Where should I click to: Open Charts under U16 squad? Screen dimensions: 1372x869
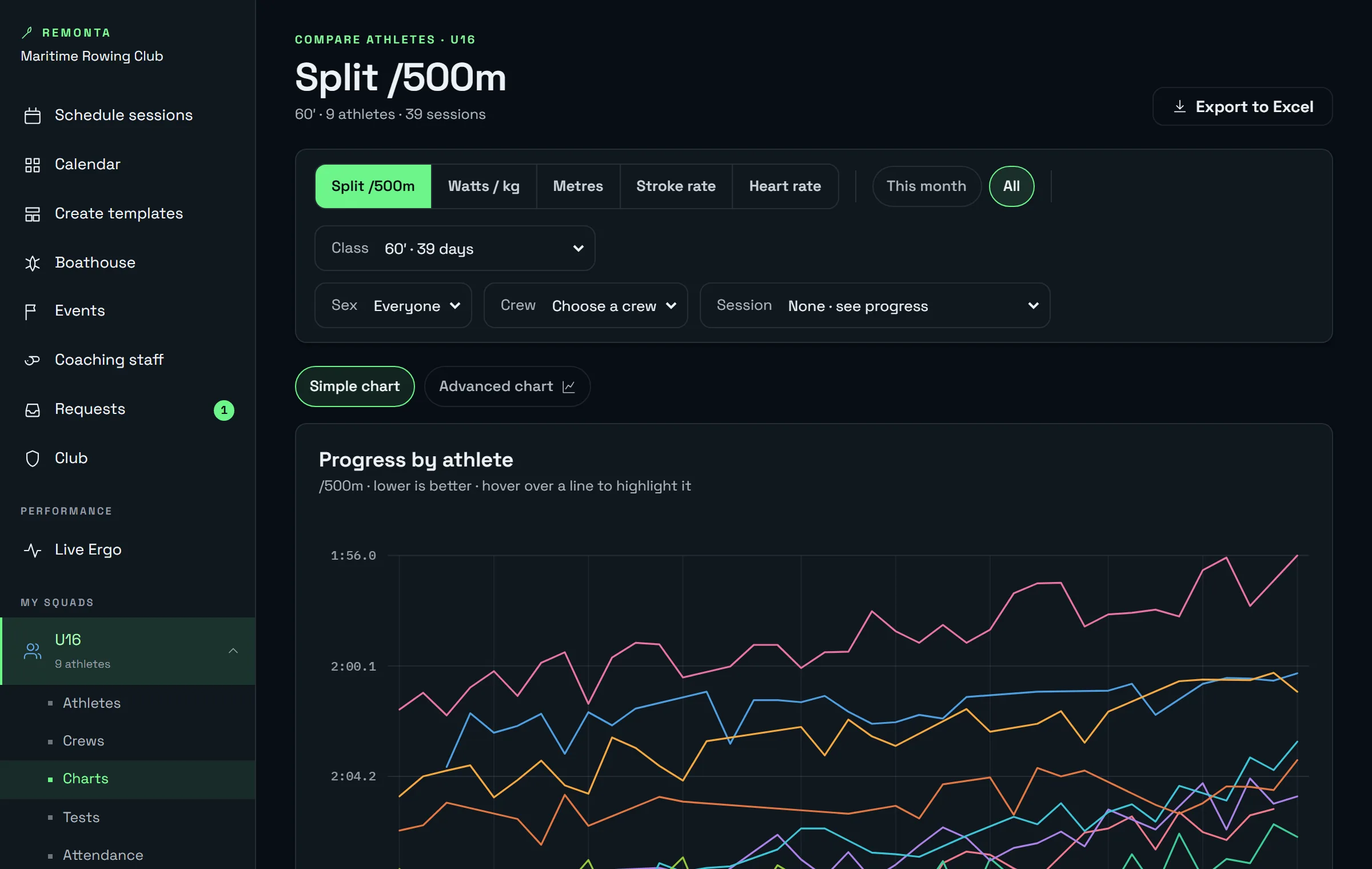tap(127, 779)
